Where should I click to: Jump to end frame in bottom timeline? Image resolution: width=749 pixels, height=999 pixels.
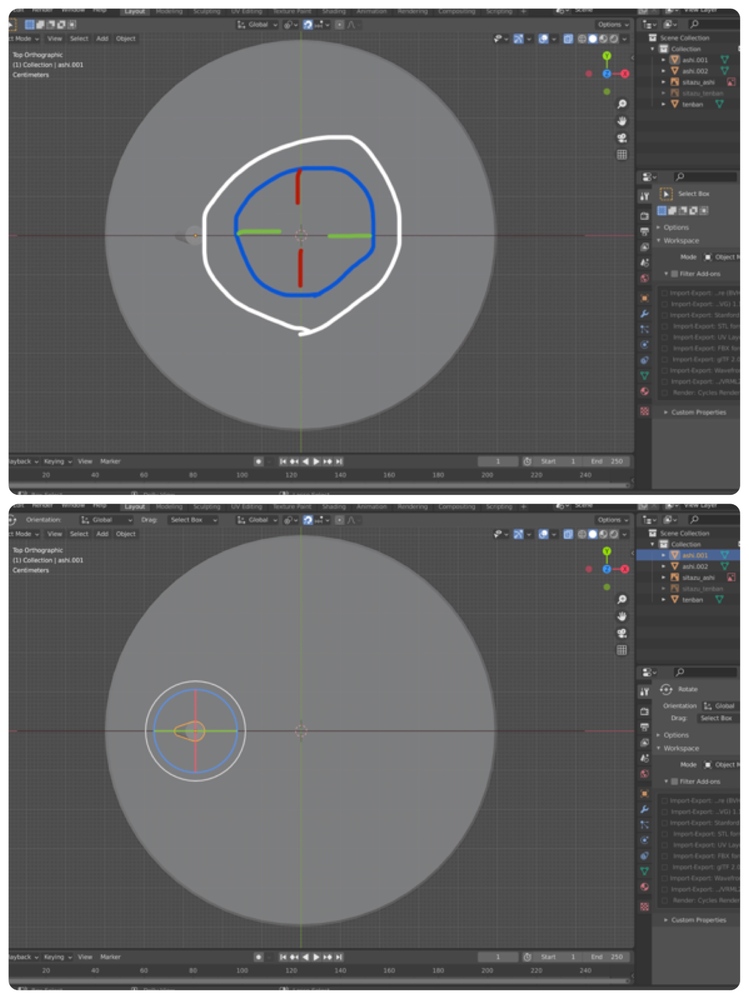(x=339, y=957)
